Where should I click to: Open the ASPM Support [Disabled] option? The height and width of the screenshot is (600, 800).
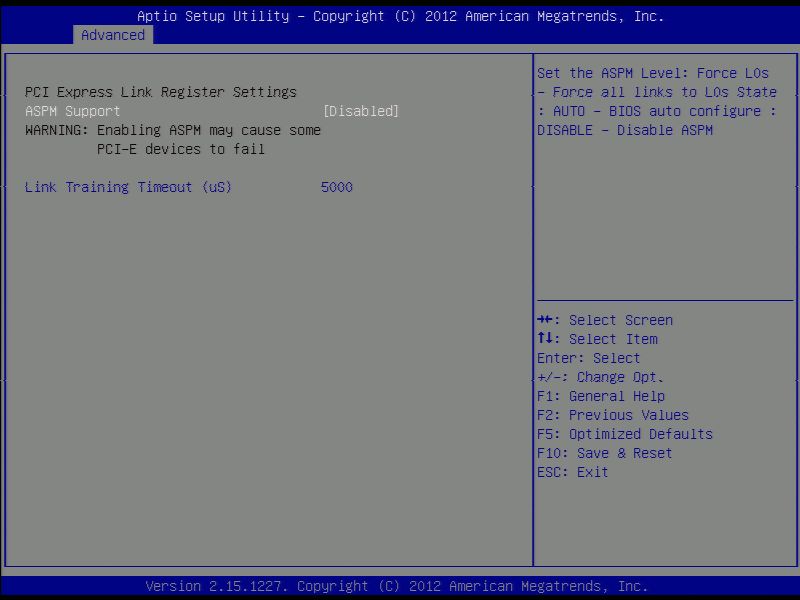tap(361, 111)
